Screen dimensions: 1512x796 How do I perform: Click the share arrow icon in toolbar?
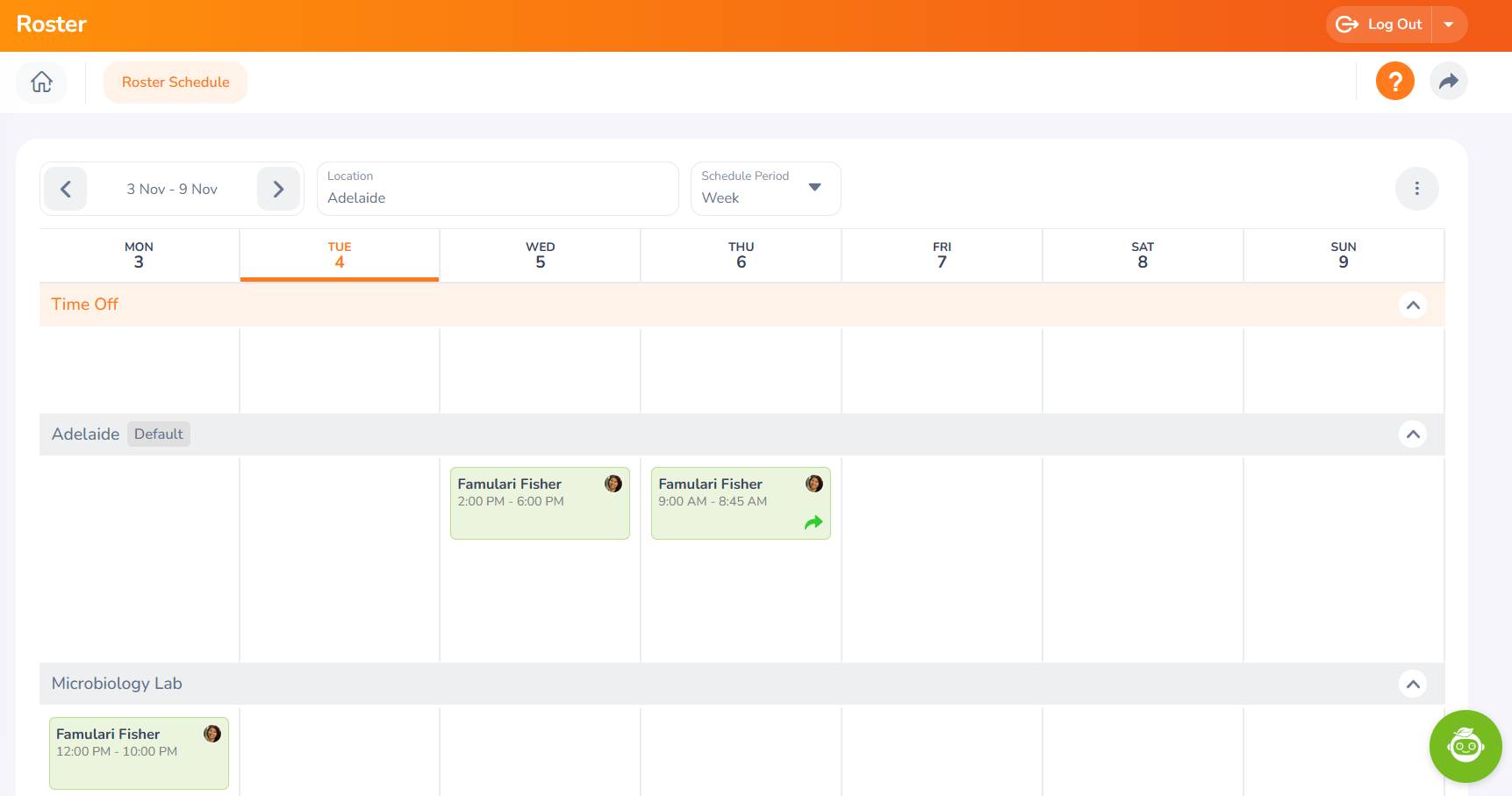(x=1448, y=82)
